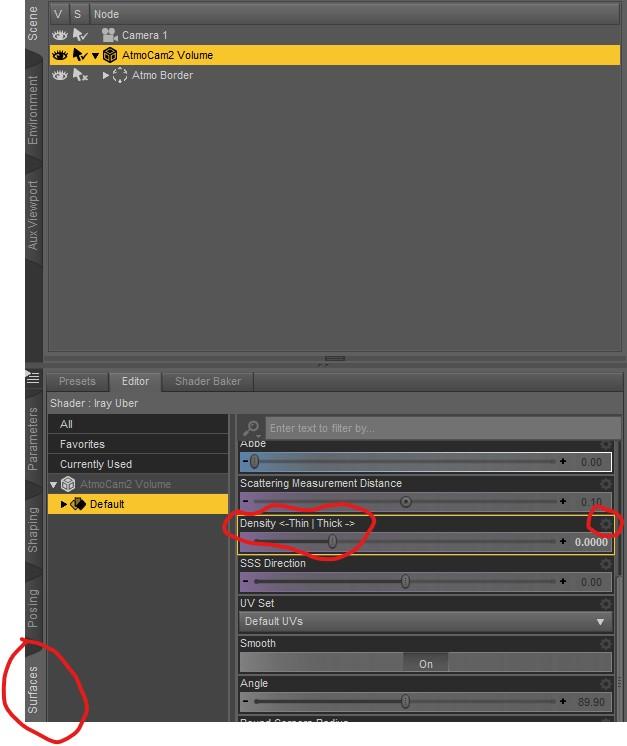The height and width of the screenshot is (746, 627).
Task: Select the All filter category
Action: point(138,424)
